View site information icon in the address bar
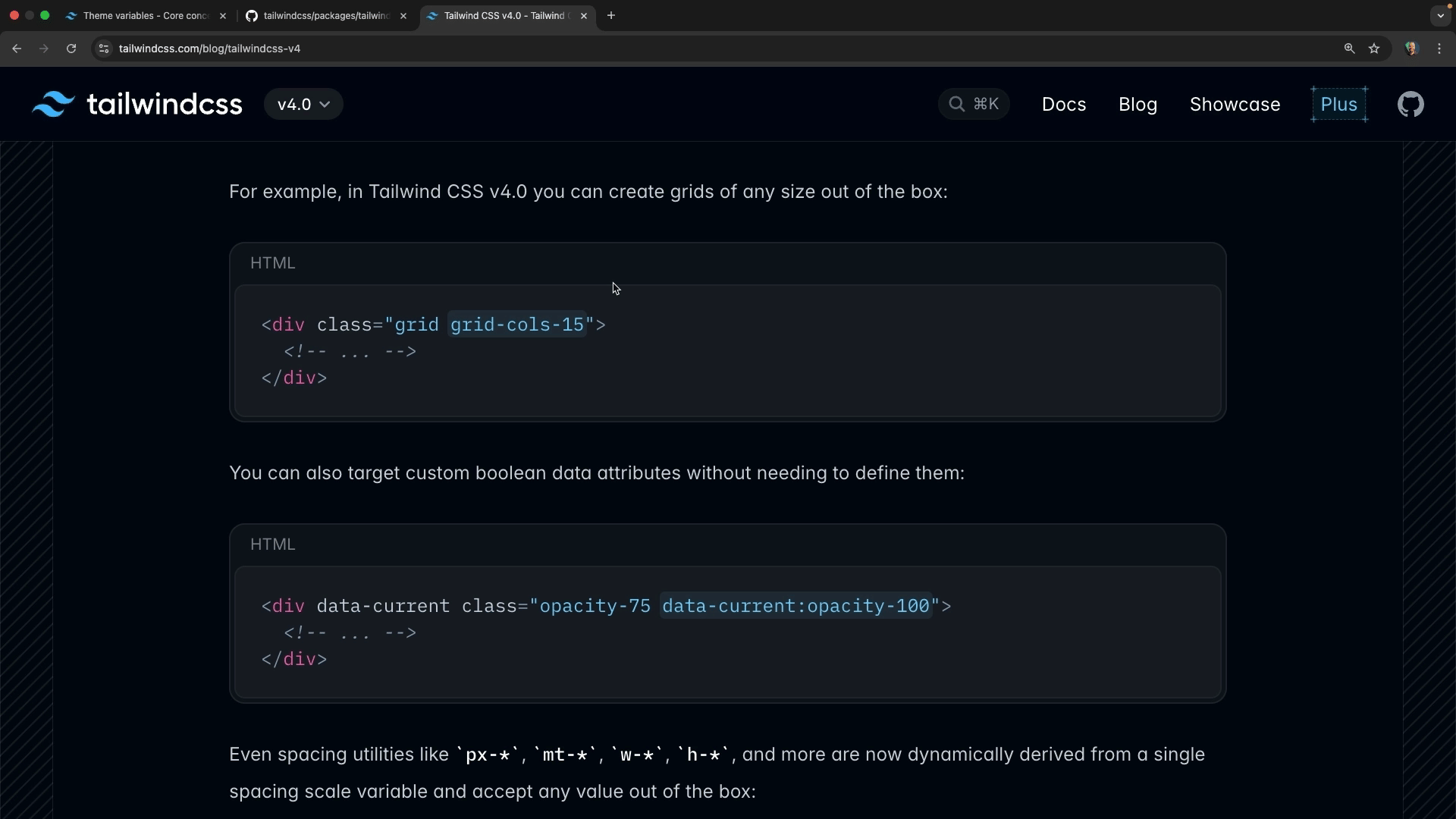1456x819 pixels. coord(105,49)
